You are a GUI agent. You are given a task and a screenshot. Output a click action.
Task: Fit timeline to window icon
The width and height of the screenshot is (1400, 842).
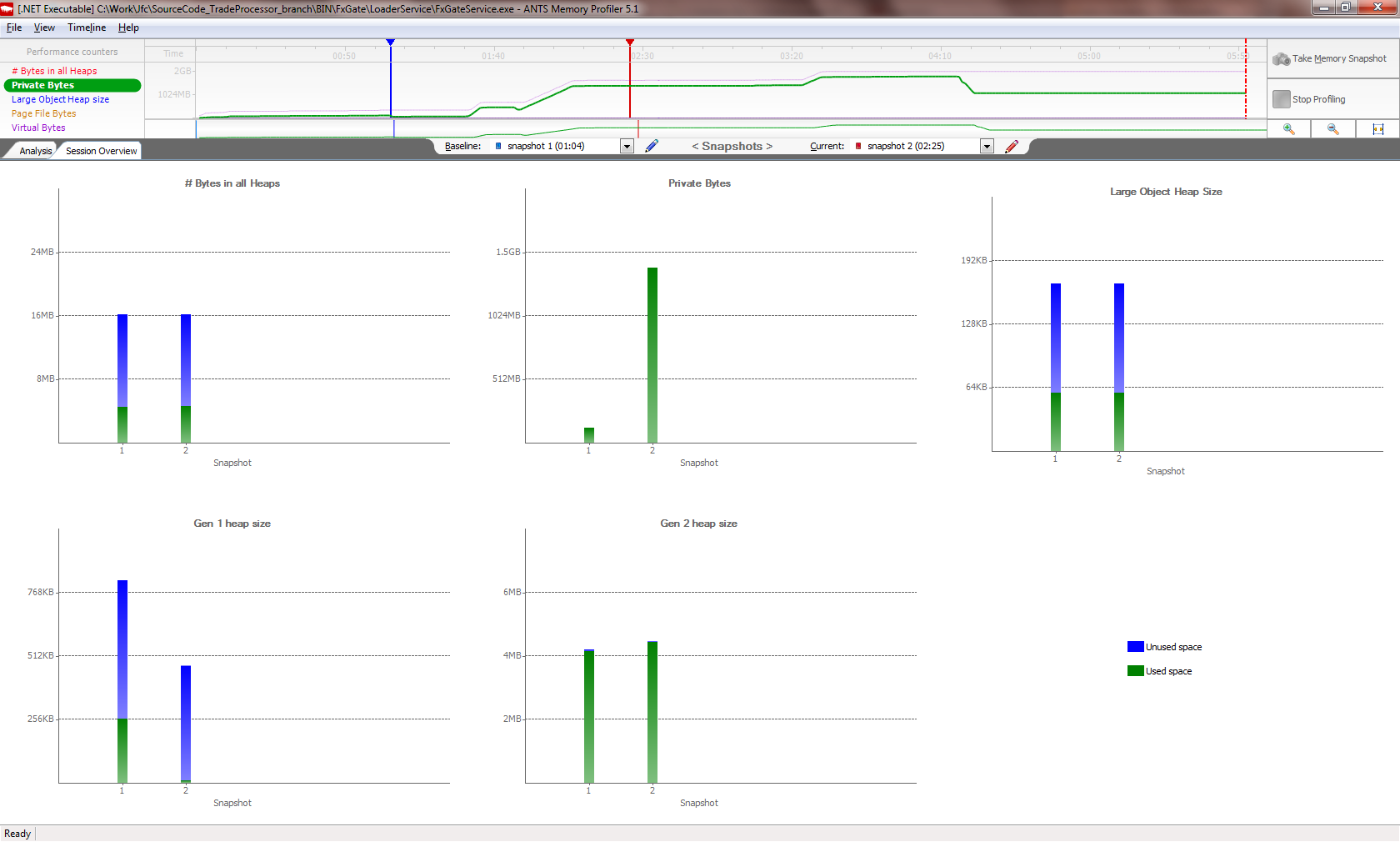1377,129
